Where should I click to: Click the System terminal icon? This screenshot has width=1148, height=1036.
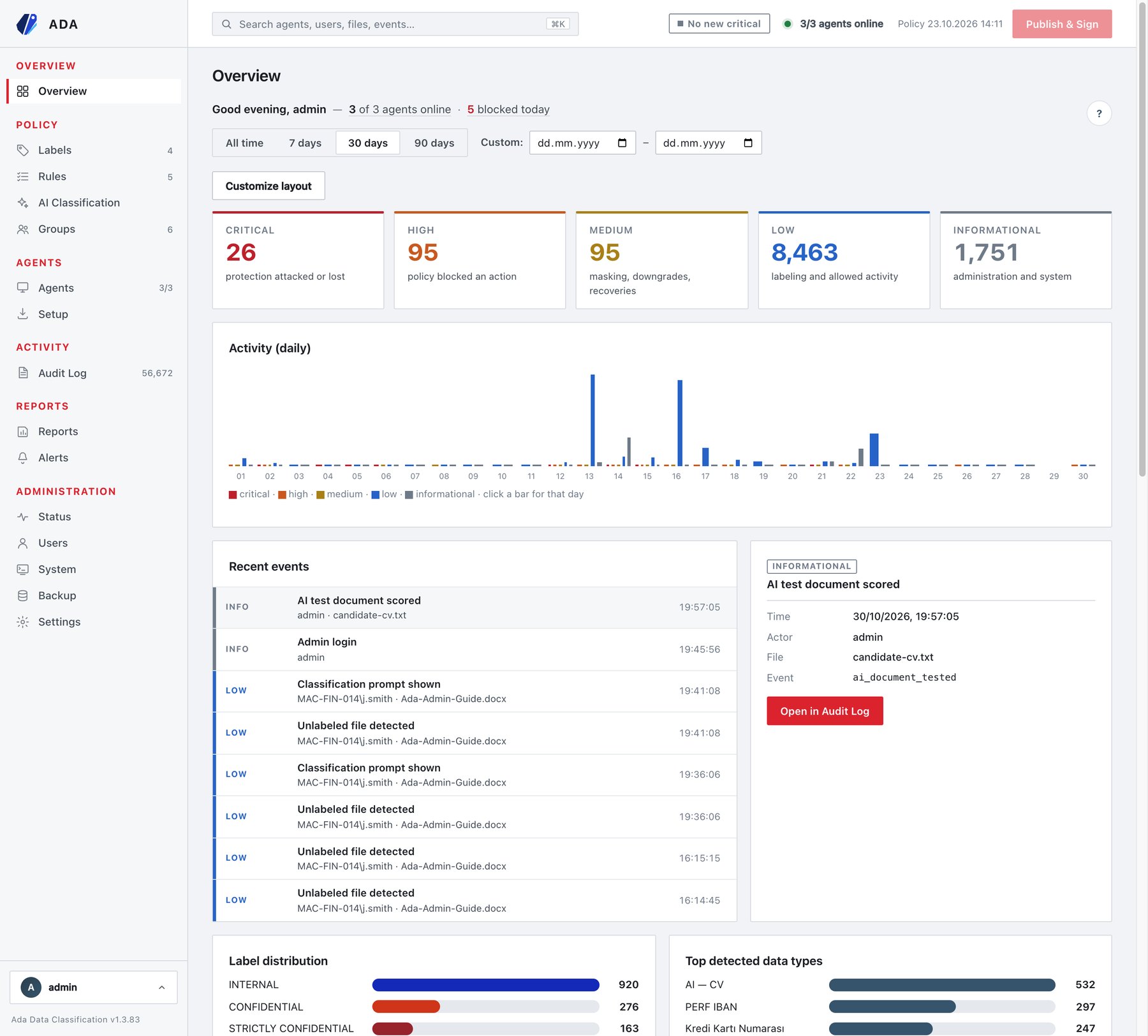point(23,569)
